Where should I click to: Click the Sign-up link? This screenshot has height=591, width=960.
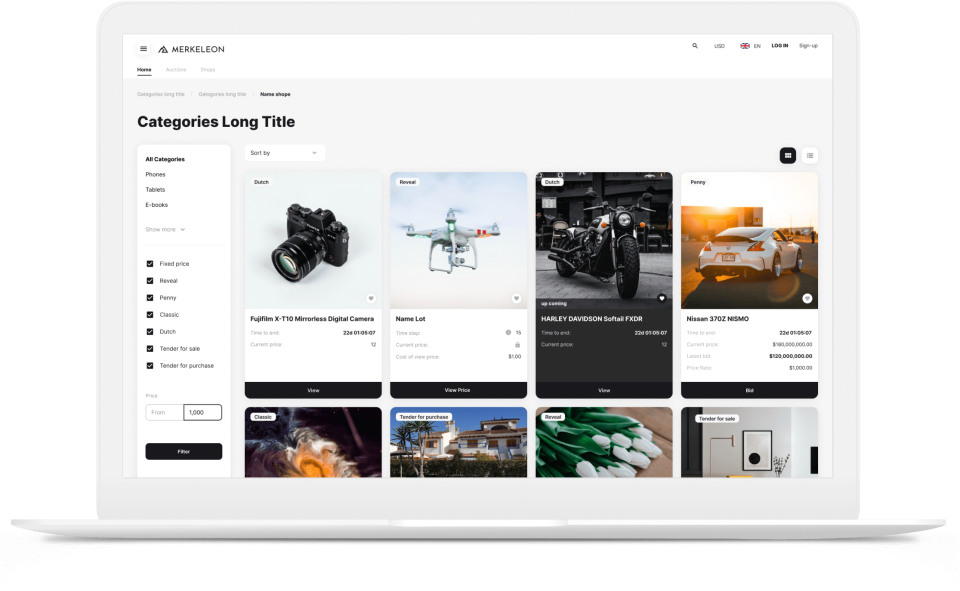point(808,46)
